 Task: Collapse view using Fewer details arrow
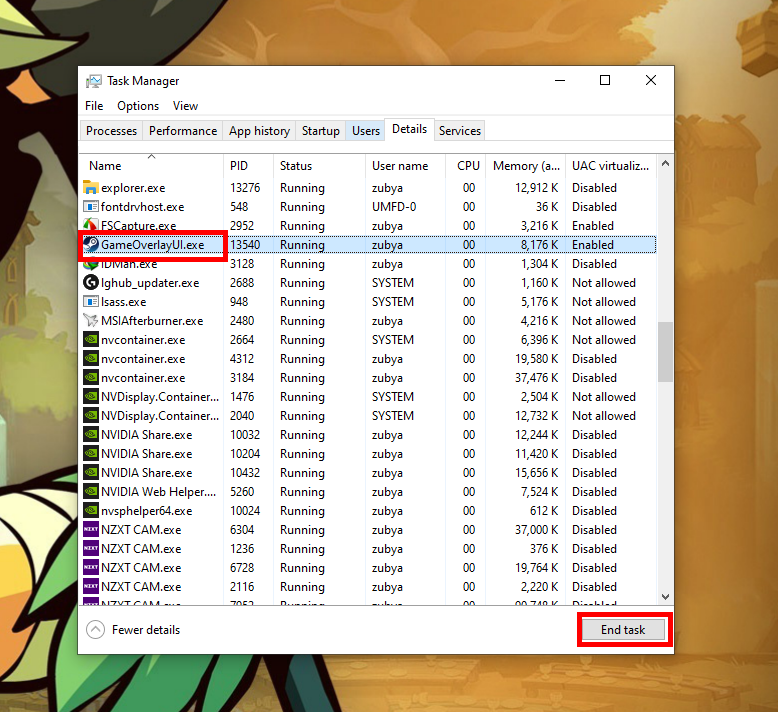point(95,630)
